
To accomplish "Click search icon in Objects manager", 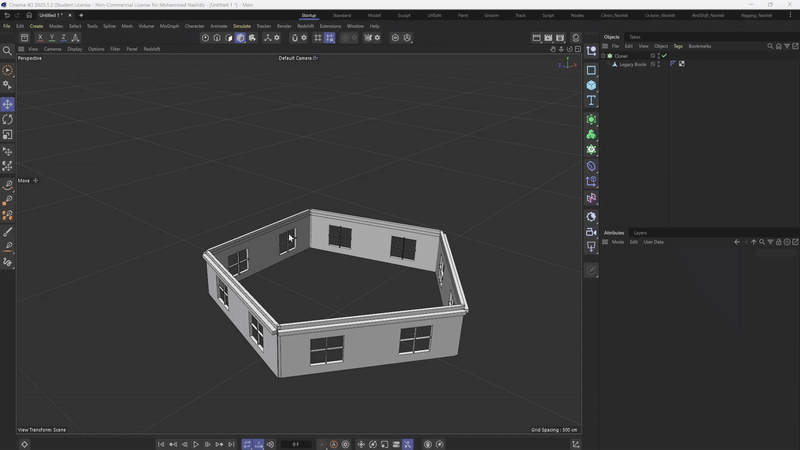I will tap(770, 46).
